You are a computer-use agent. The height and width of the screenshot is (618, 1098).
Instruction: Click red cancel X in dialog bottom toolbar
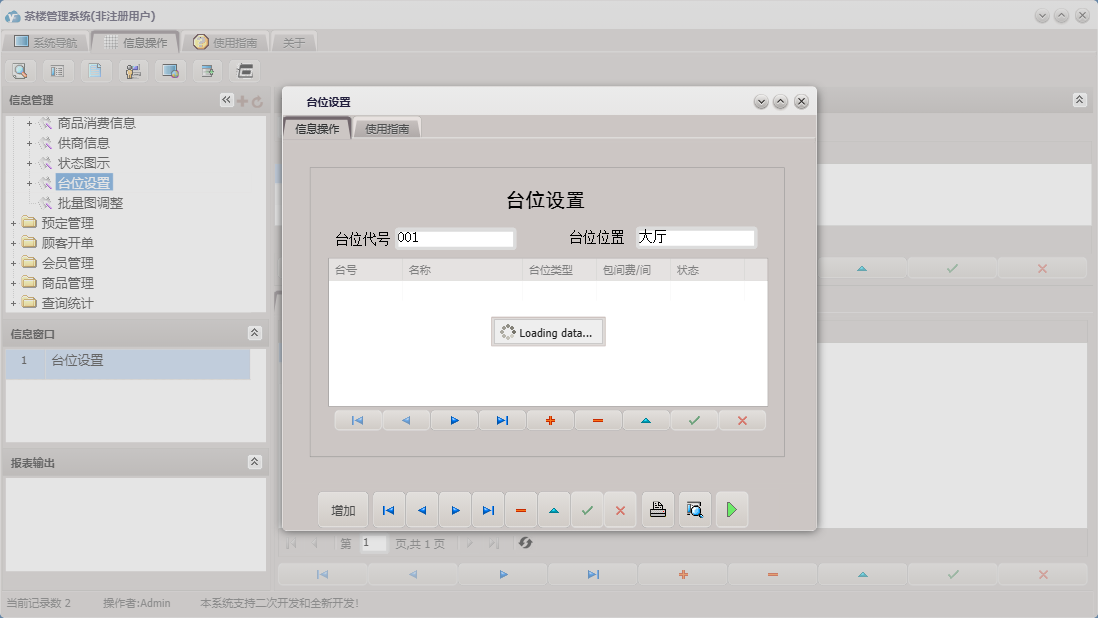click(x=620, y=510)
